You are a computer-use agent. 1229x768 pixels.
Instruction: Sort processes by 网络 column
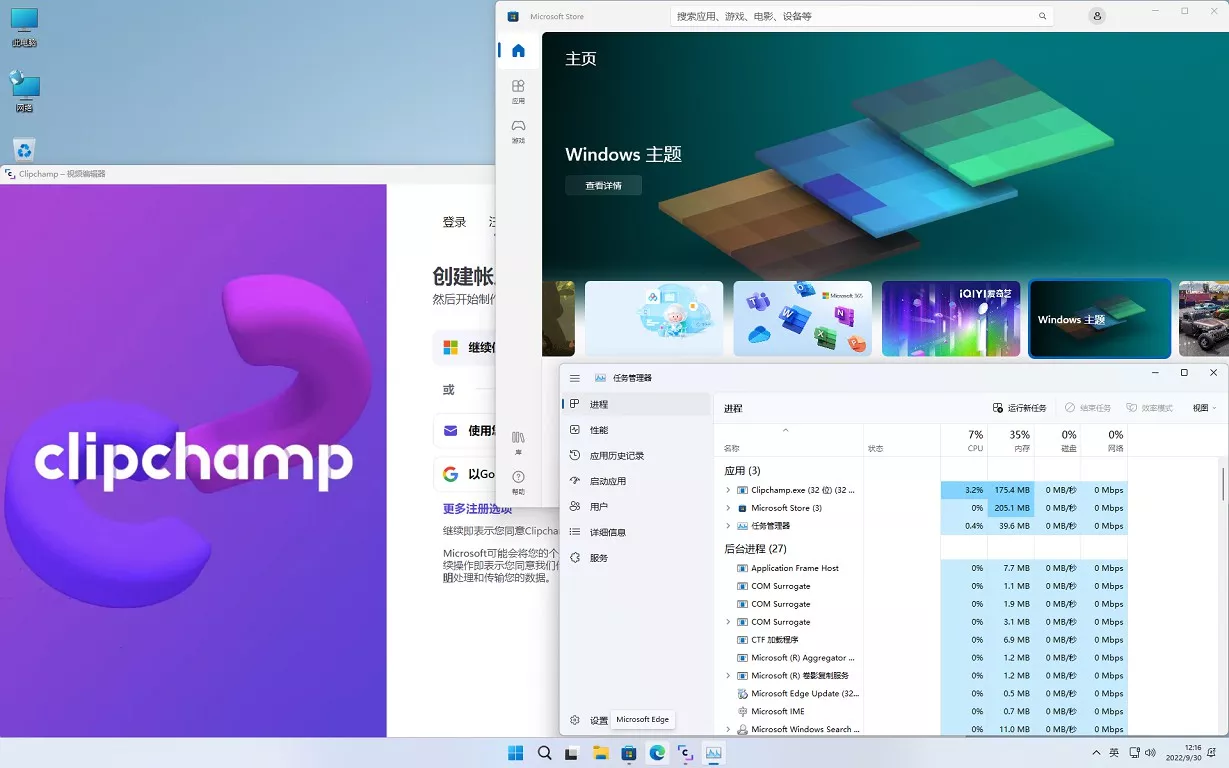point(1104,440)
